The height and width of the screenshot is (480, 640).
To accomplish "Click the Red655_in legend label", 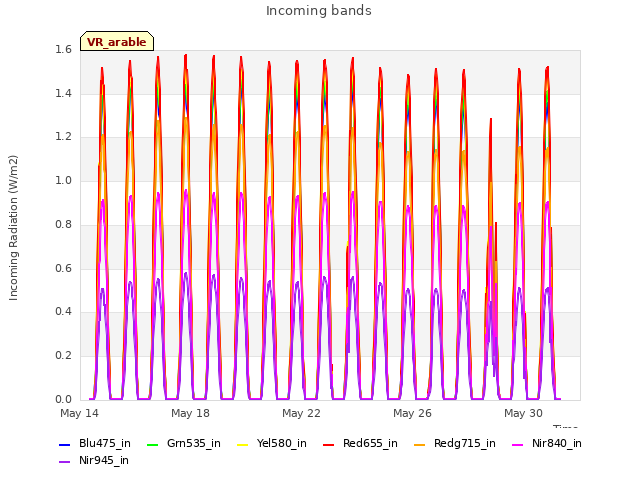I will point(370,444).
